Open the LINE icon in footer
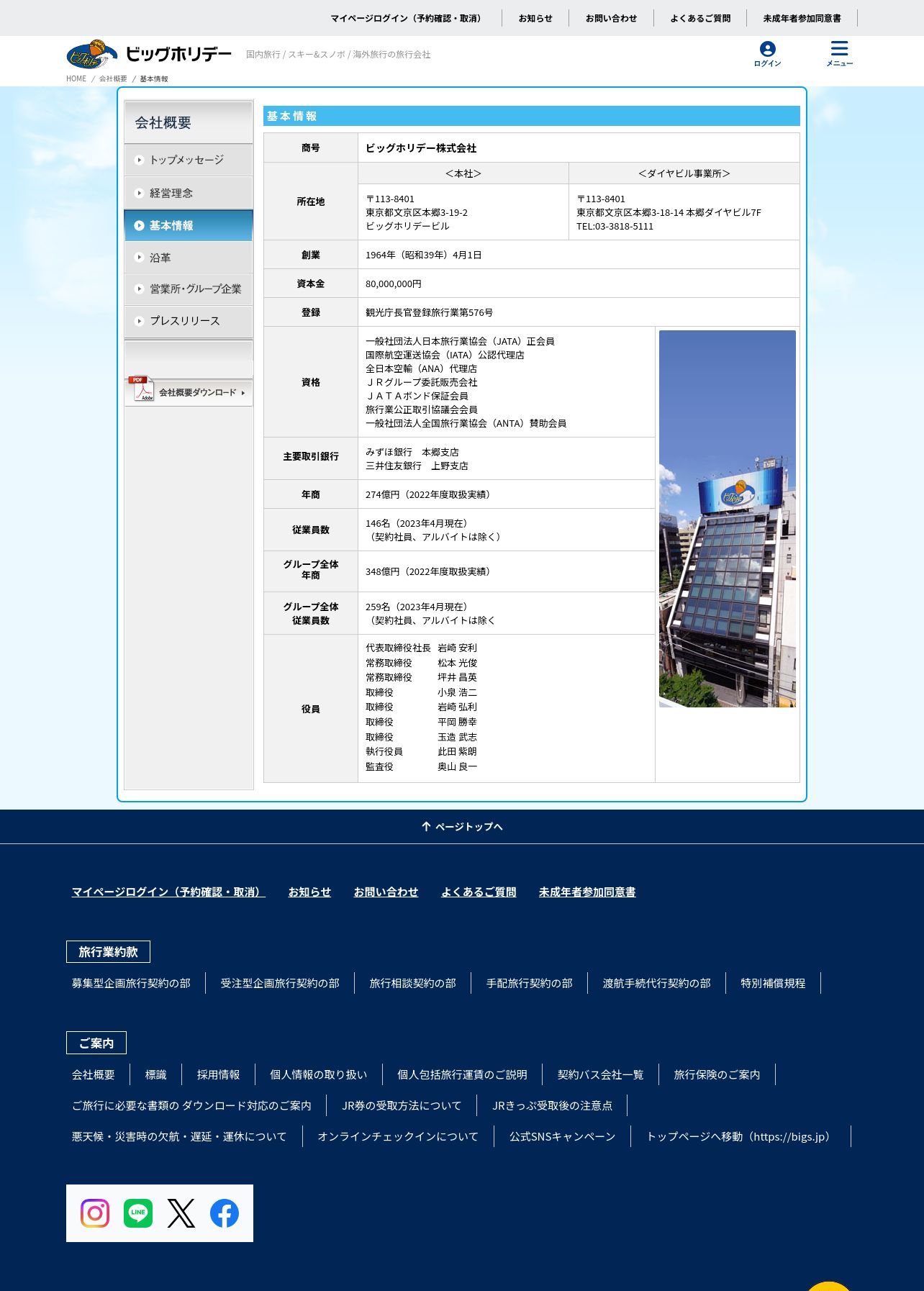The height and width of the screenshot is (1291, 924). (x=138, y=1213)
